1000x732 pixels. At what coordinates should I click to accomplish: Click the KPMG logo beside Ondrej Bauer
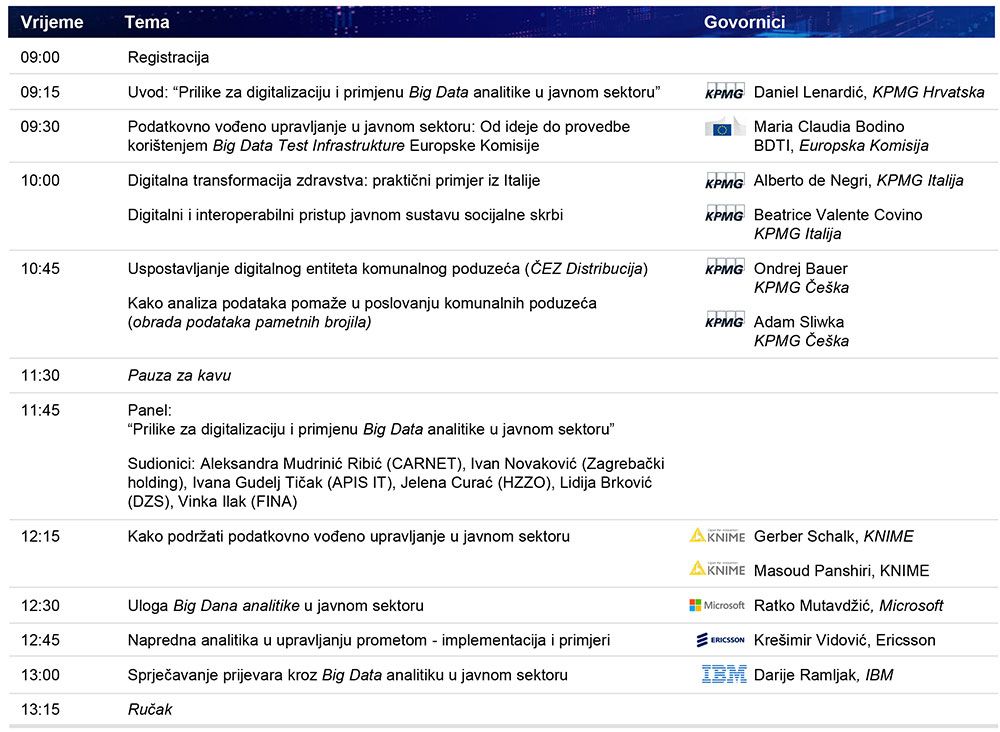coord(725,268)
